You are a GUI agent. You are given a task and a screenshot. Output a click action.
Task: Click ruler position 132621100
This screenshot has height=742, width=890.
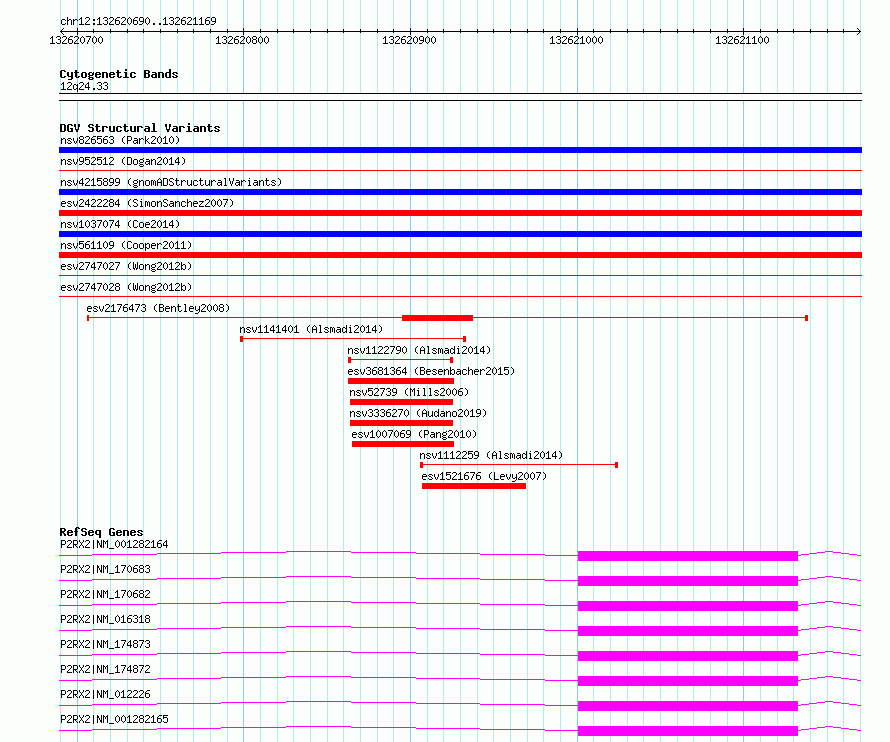tap(742, 40)
